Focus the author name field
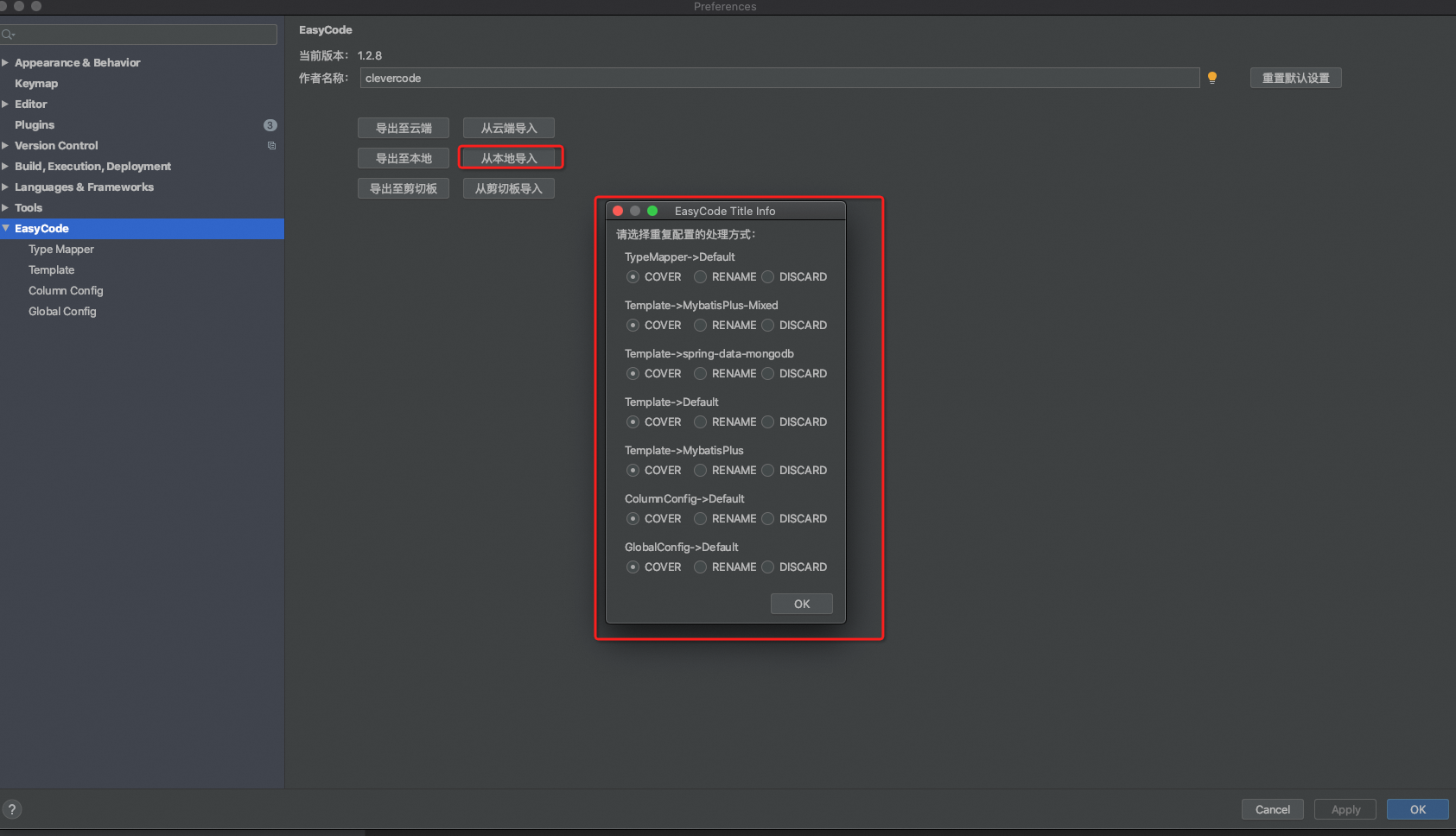Viewport: 1456px width, 836px height. tap(779, 78)
